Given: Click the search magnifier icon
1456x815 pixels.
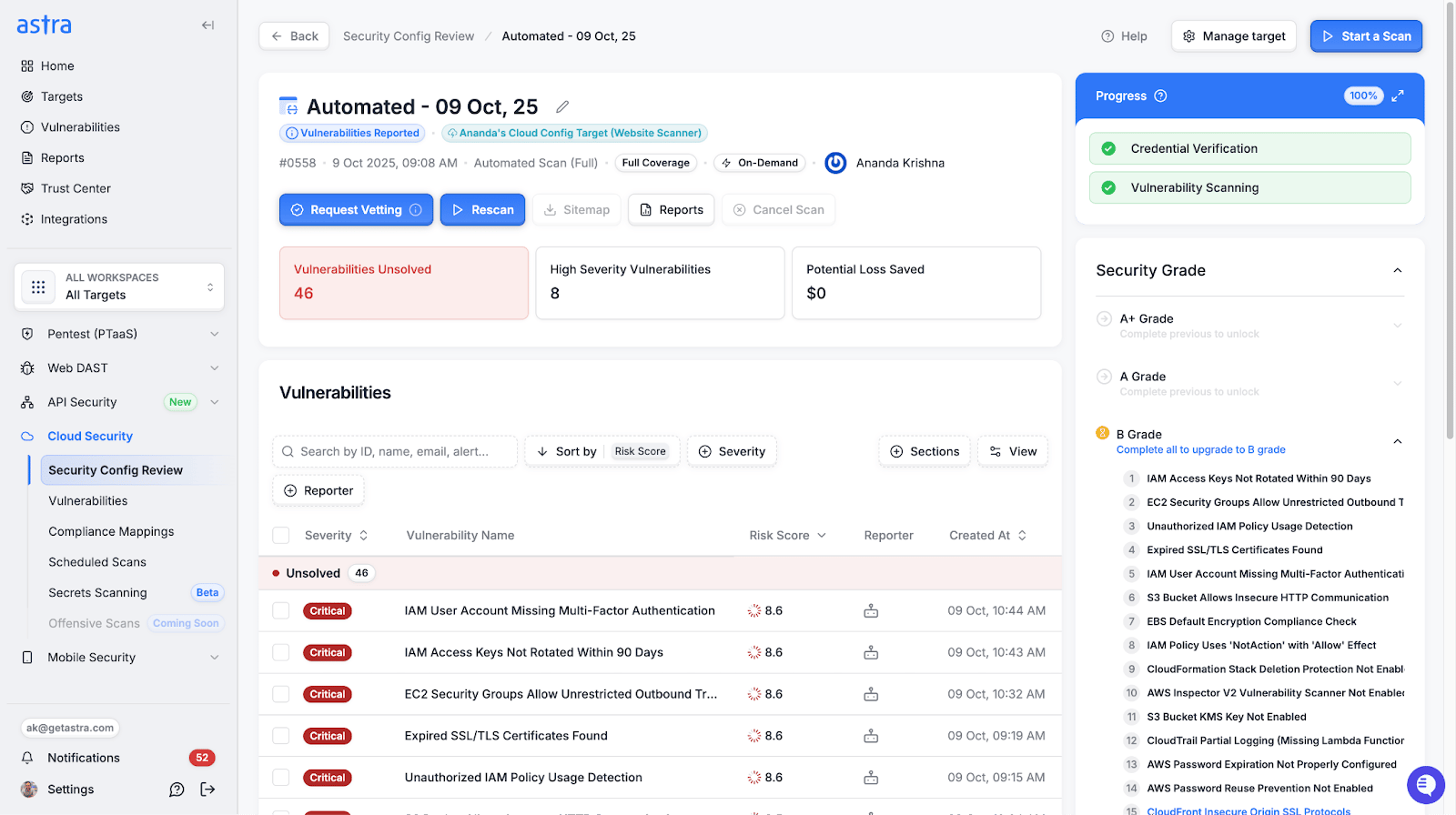Looking at the screenshot, I should point(288,452).
